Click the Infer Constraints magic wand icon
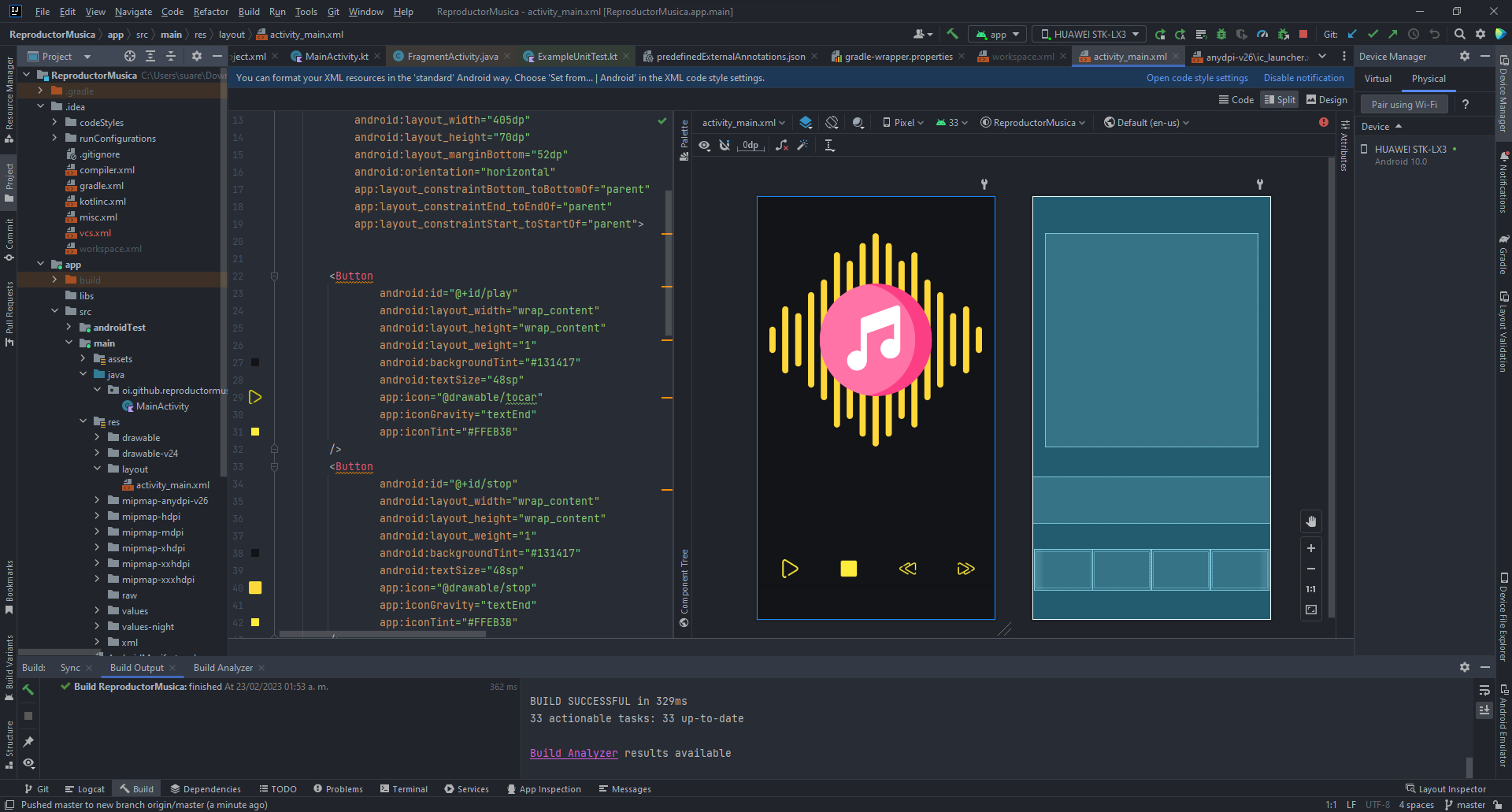 [802, 145]
